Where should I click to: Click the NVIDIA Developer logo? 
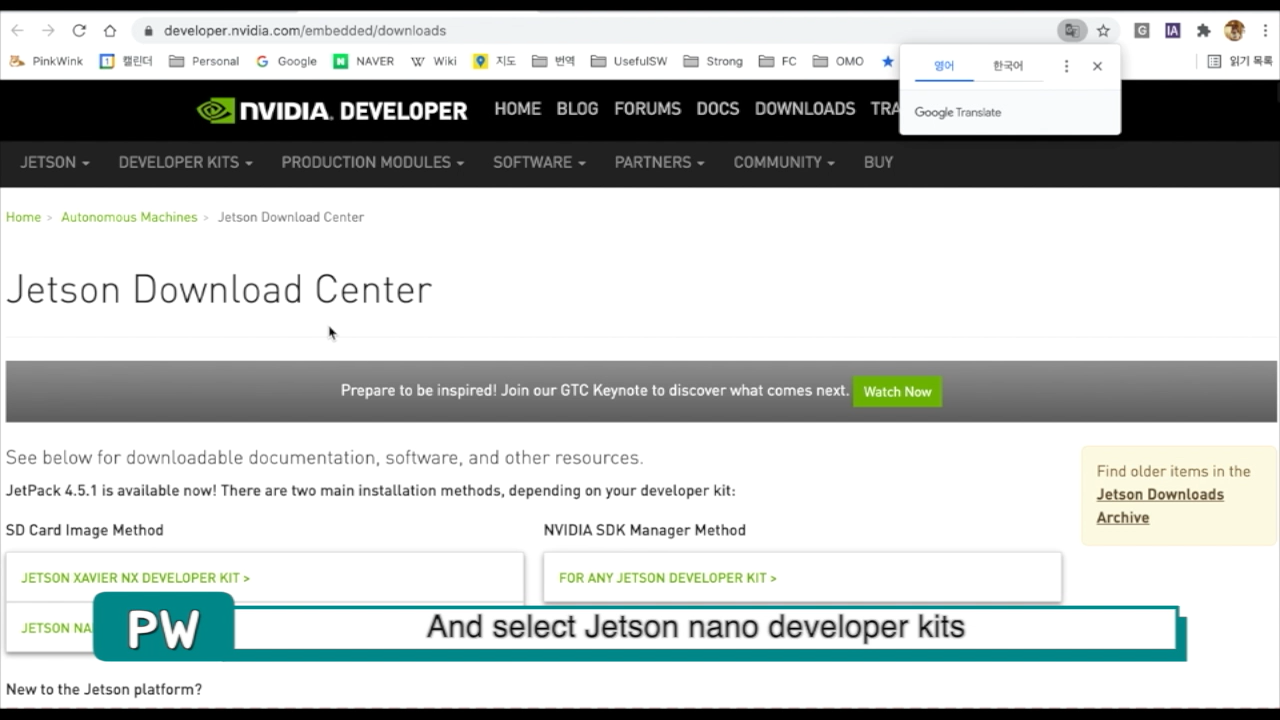click(x=332, y=110)
